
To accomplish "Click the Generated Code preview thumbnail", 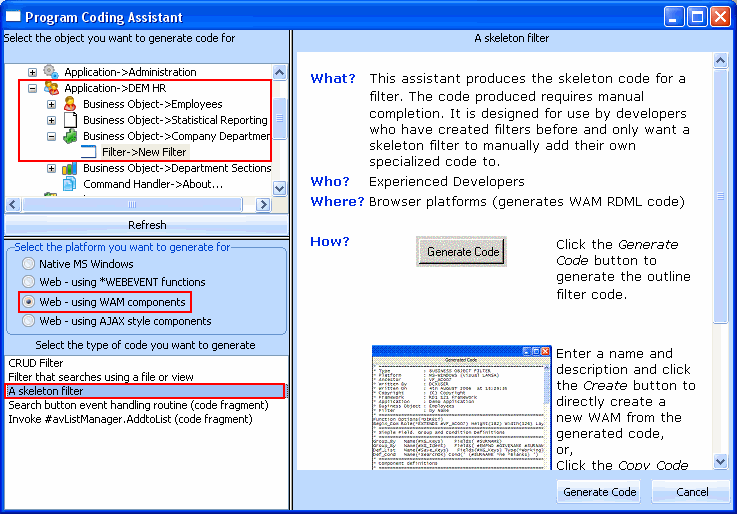I will (461, 407).
